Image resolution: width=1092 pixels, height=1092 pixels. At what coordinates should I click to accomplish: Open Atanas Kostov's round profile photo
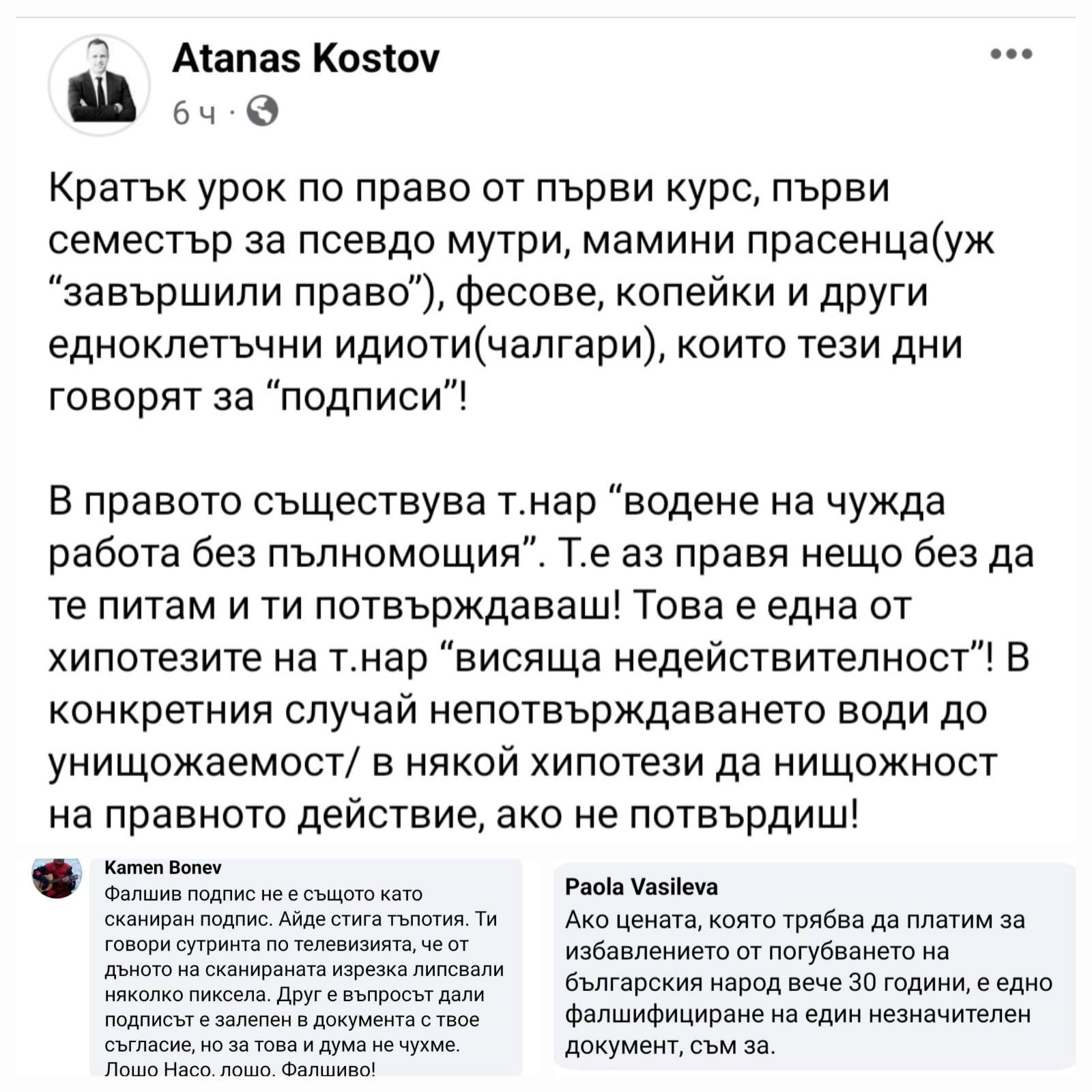pyautogui.click(x=100, y=85)
